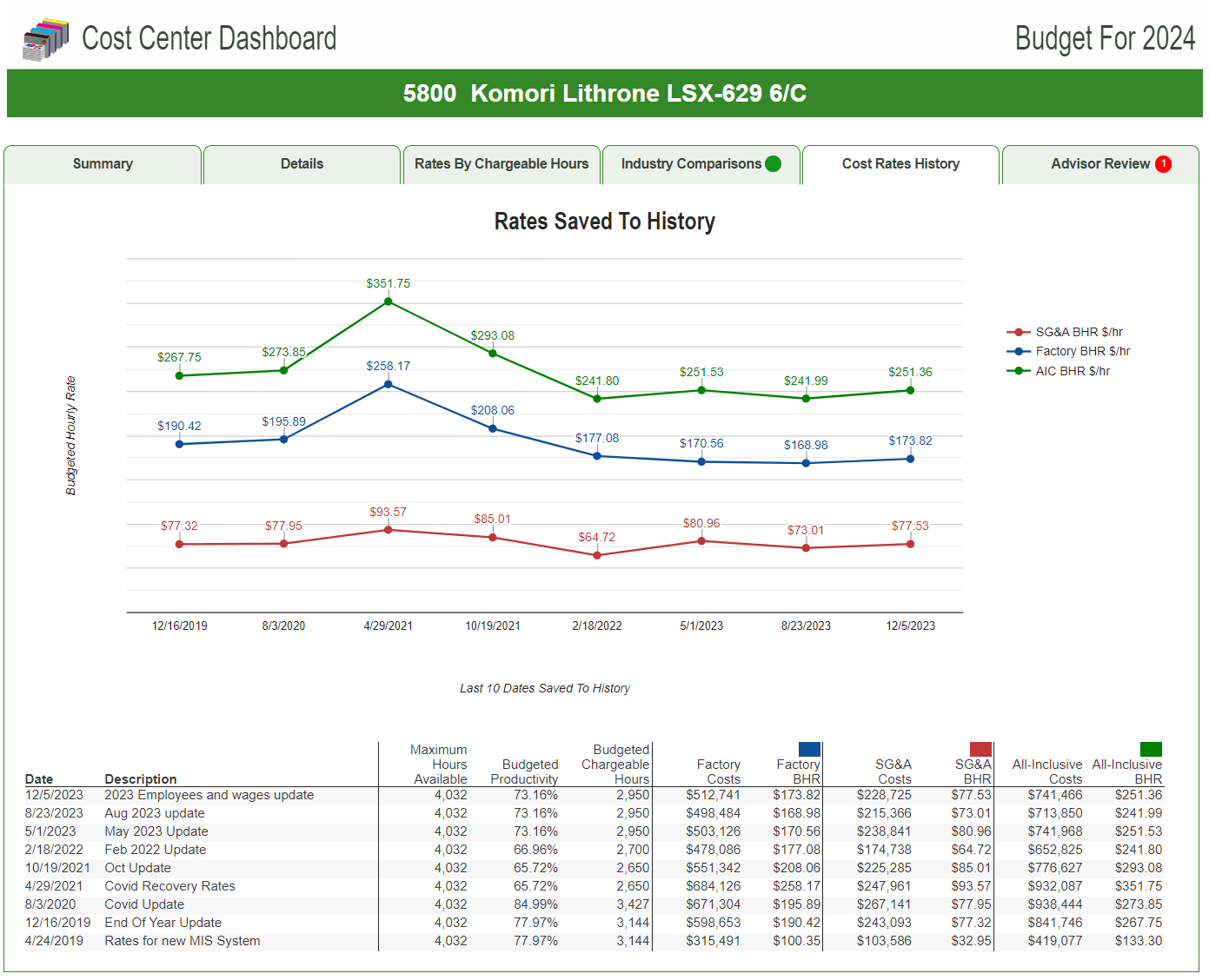Image resolution: width=1209 pixels, height=980 pixels.
Task: Toggle AIC BHR $/hr legend entry
Action: click(1058, 371)
